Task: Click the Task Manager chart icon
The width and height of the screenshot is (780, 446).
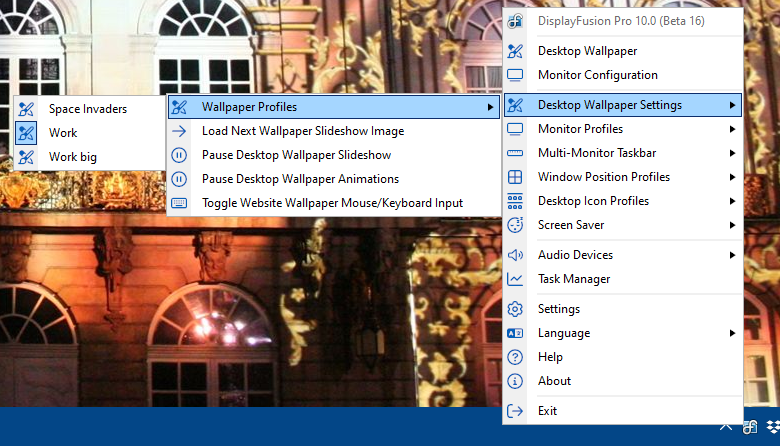Action: (x=515, y=279)
